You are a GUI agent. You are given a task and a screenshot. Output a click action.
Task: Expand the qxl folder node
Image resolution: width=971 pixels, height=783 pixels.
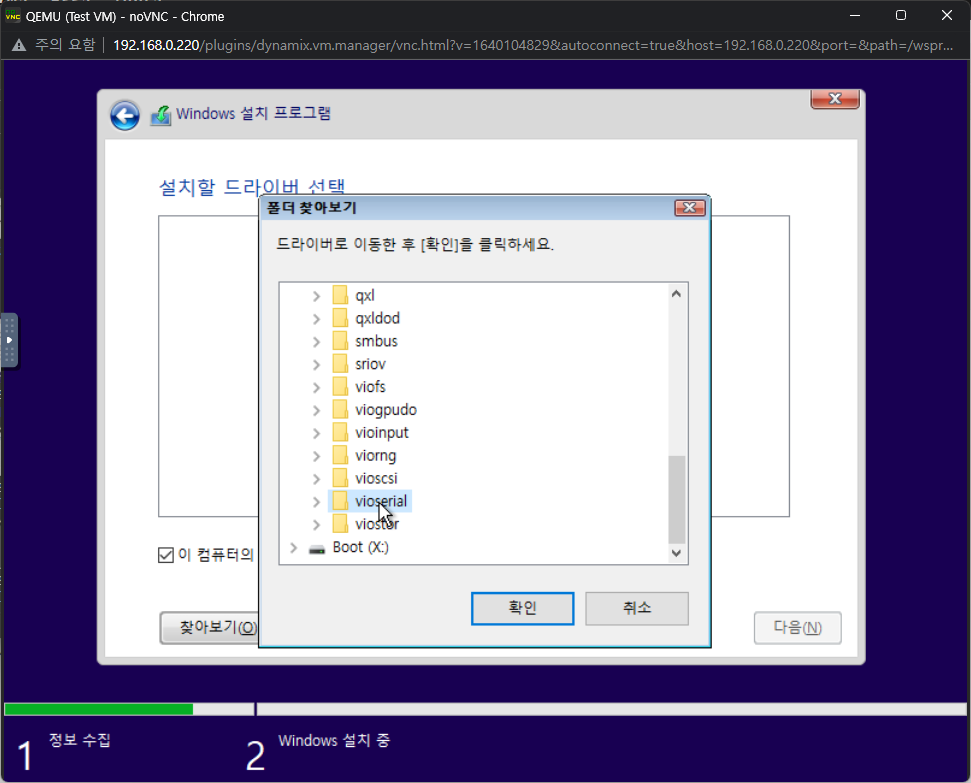click(316, 296)
